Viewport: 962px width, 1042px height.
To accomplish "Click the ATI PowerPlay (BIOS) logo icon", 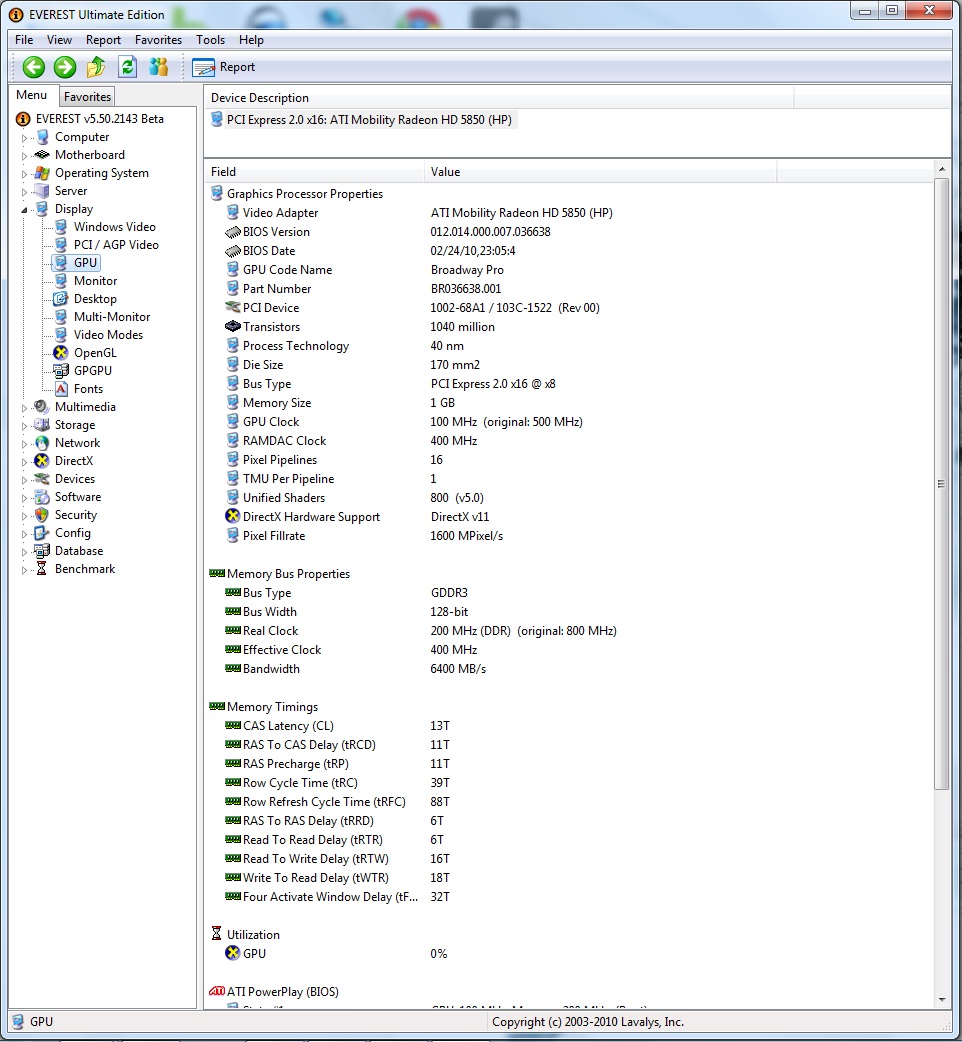I will tap(217, 991).
